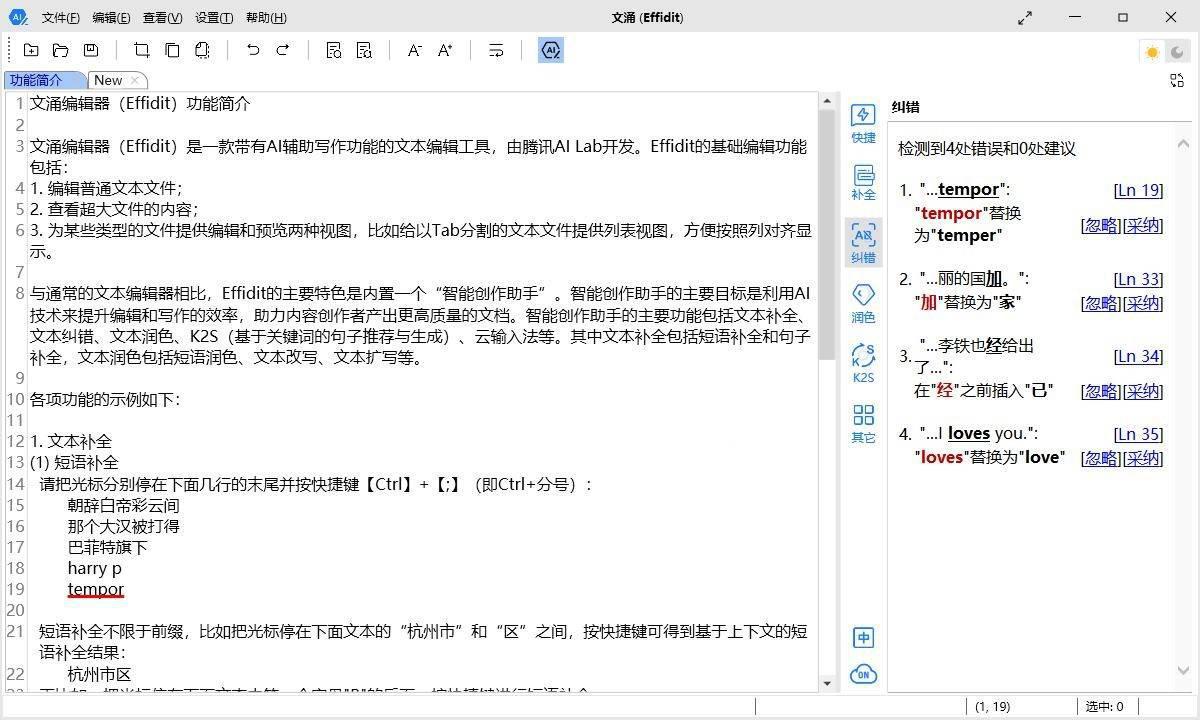Click the Redo arrow icon
Screen dimensions: 1200x720
click(x=283, y=50)
